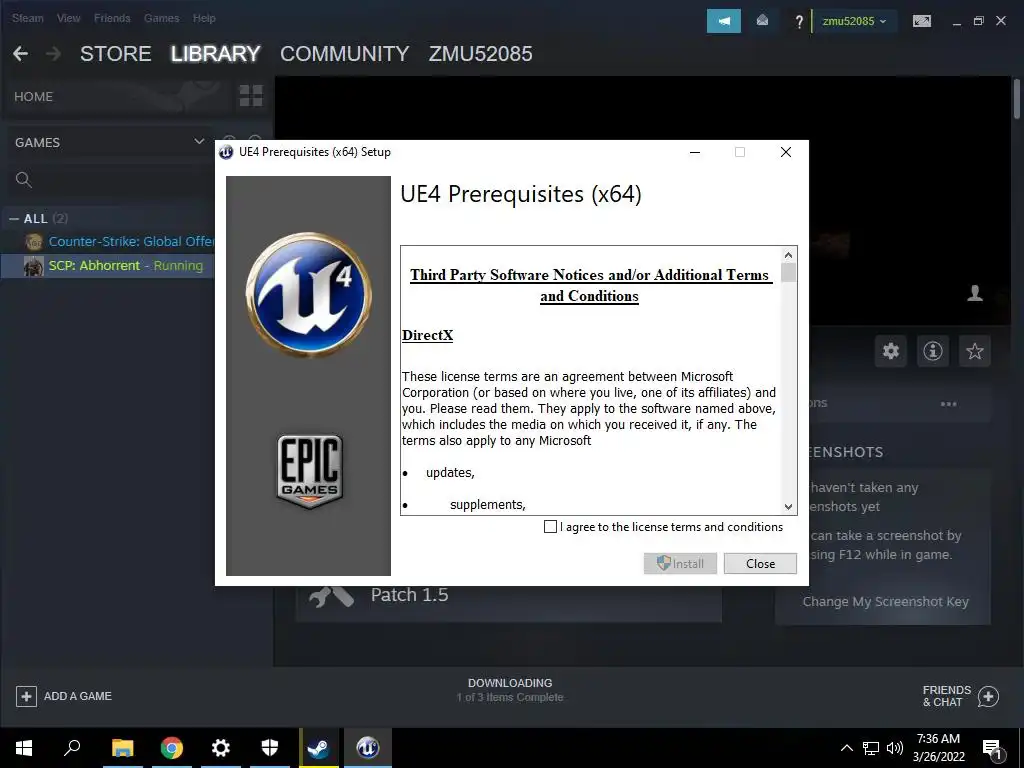The image size is (1024, 768).
Task: Open Windows Settings from taskbar
Action: [221, 748]
